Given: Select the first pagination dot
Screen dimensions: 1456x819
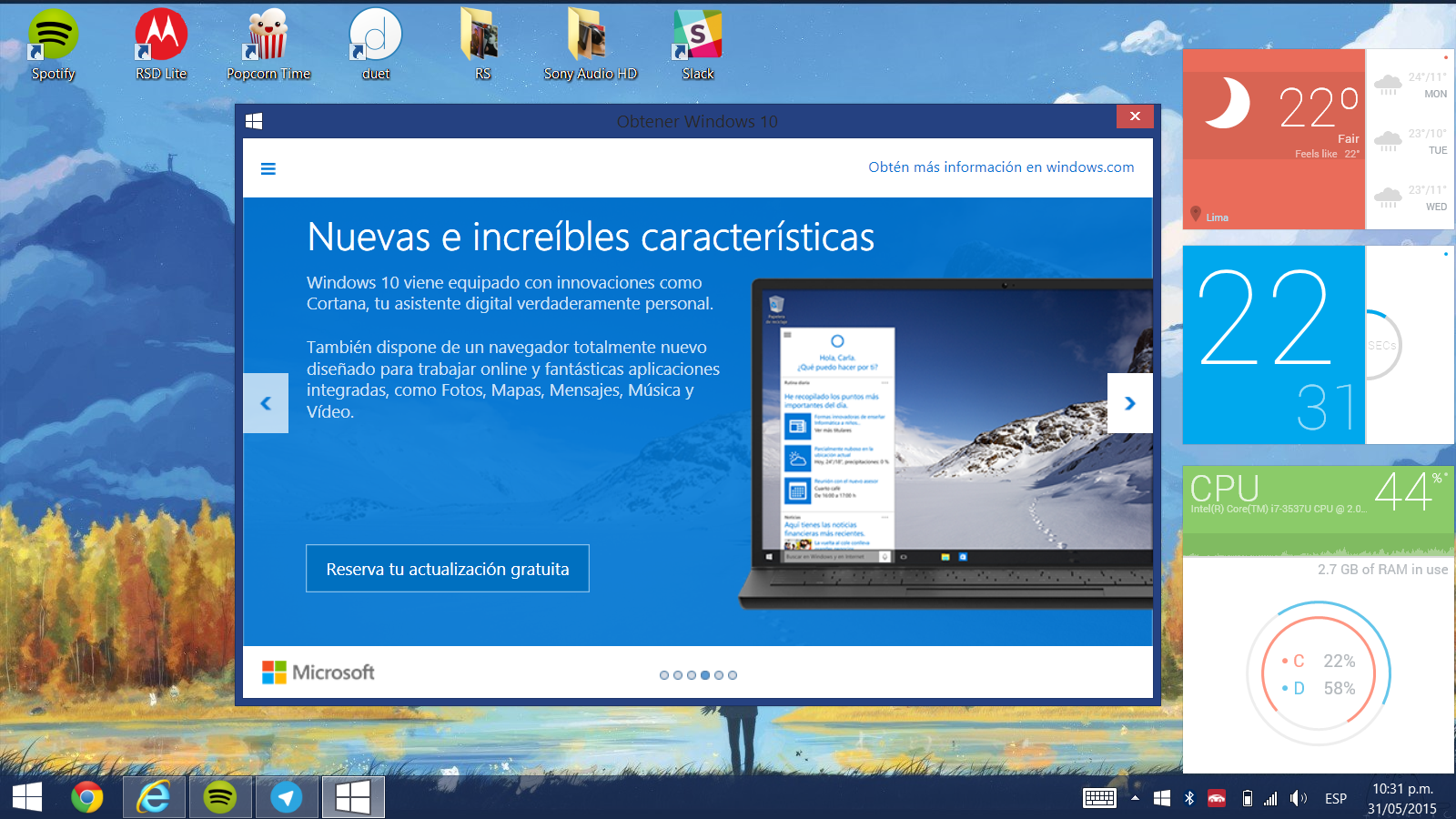Looking at the screenshot, I should [x=664, y=675].
